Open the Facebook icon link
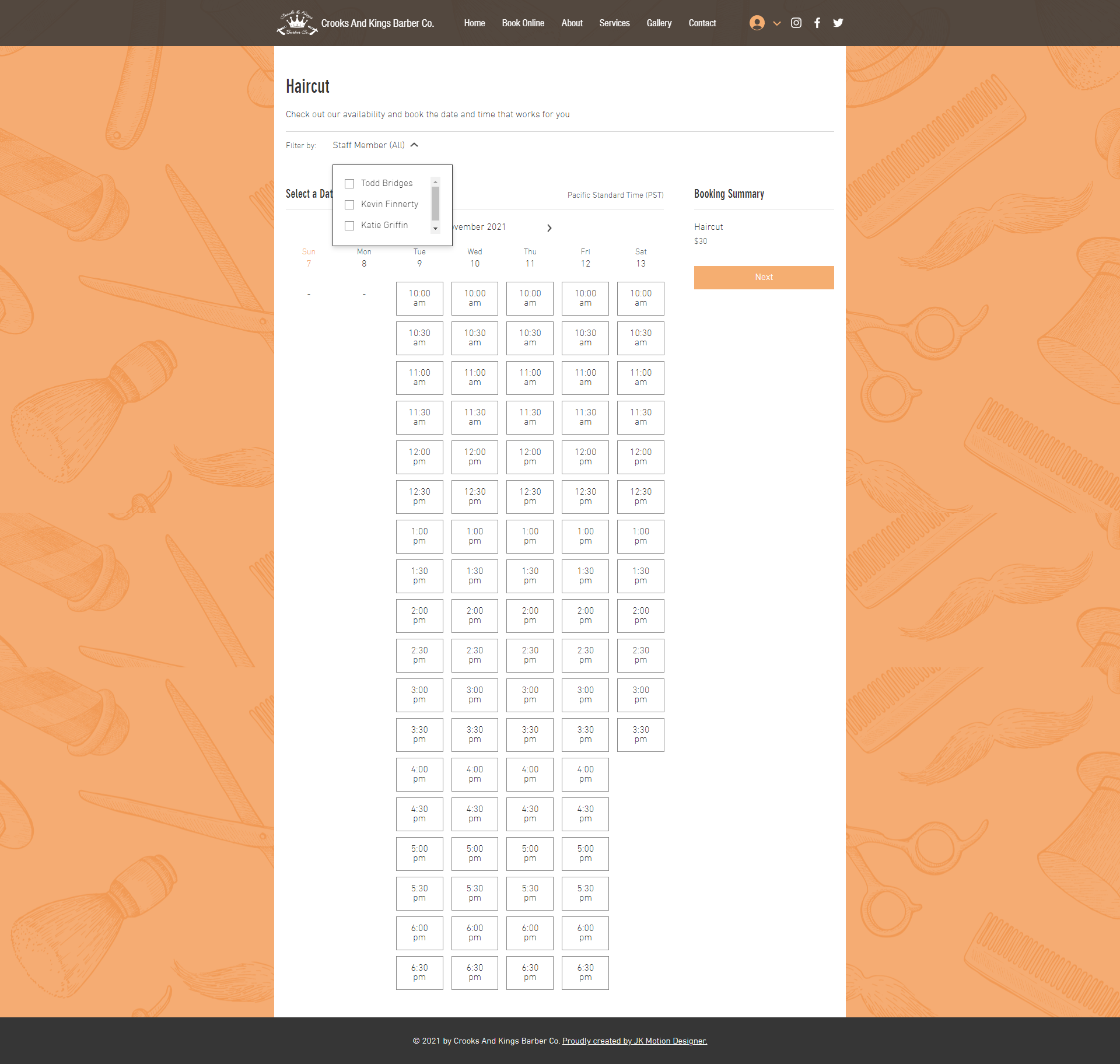1120x1064 pixels. point(817,23)
